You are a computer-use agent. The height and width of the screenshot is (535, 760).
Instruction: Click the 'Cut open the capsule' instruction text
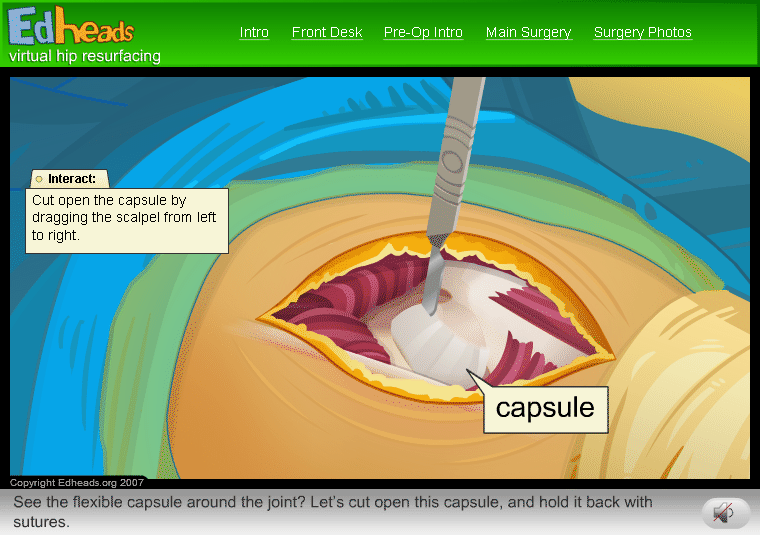pos(124,218)
